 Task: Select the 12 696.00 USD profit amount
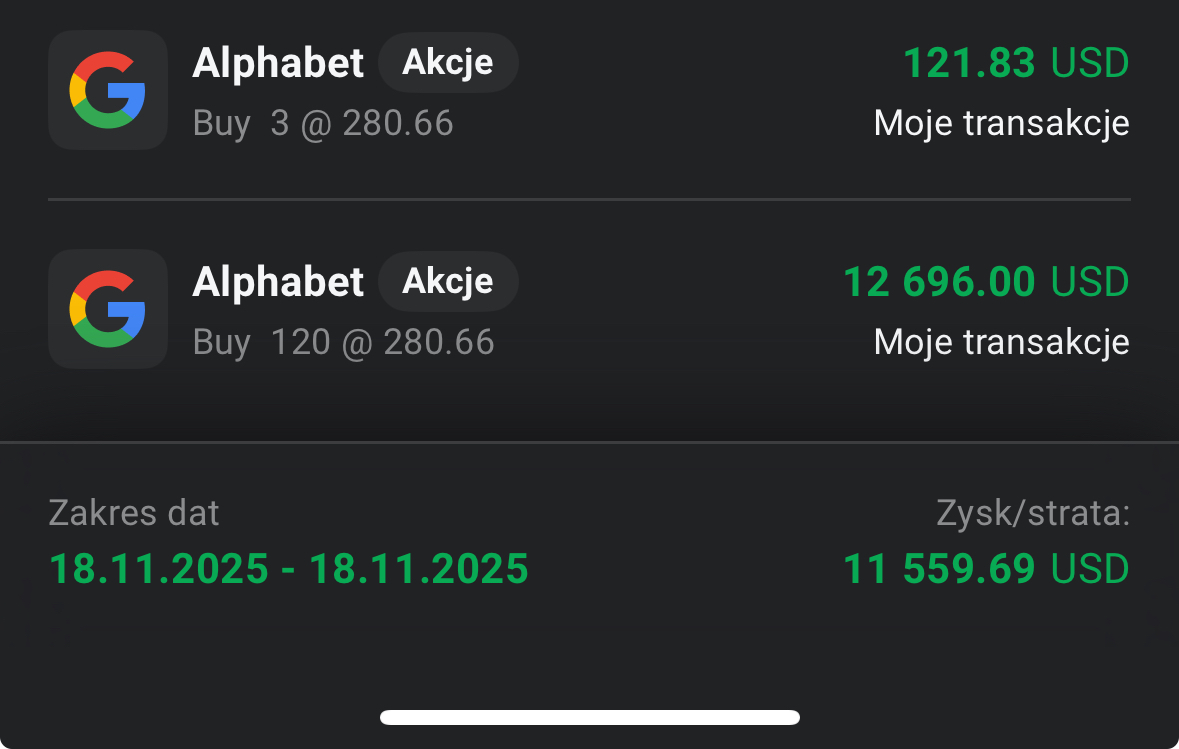tap(985, 283)
